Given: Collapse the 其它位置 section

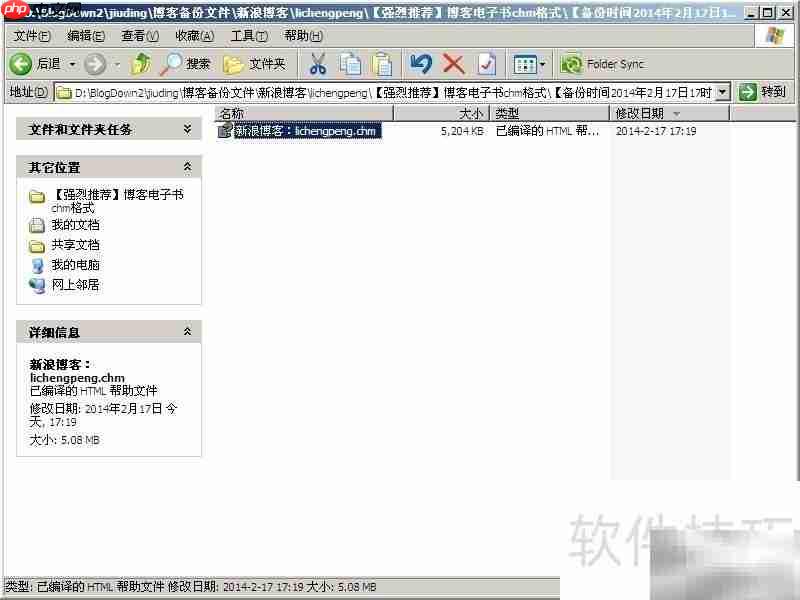Looking at the screenshot, I should tap(186, 166).
